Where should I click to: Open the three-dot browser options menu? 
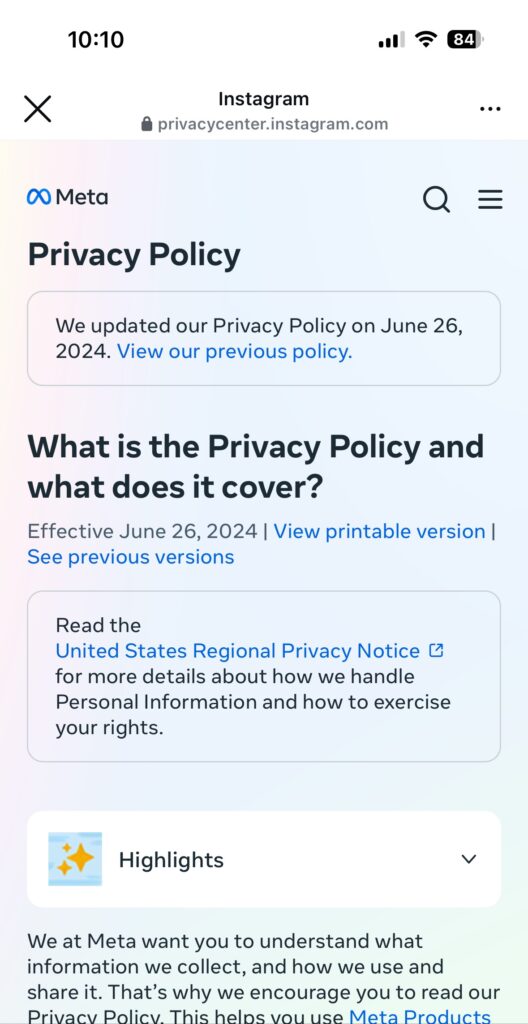click(x=490, y=109)
